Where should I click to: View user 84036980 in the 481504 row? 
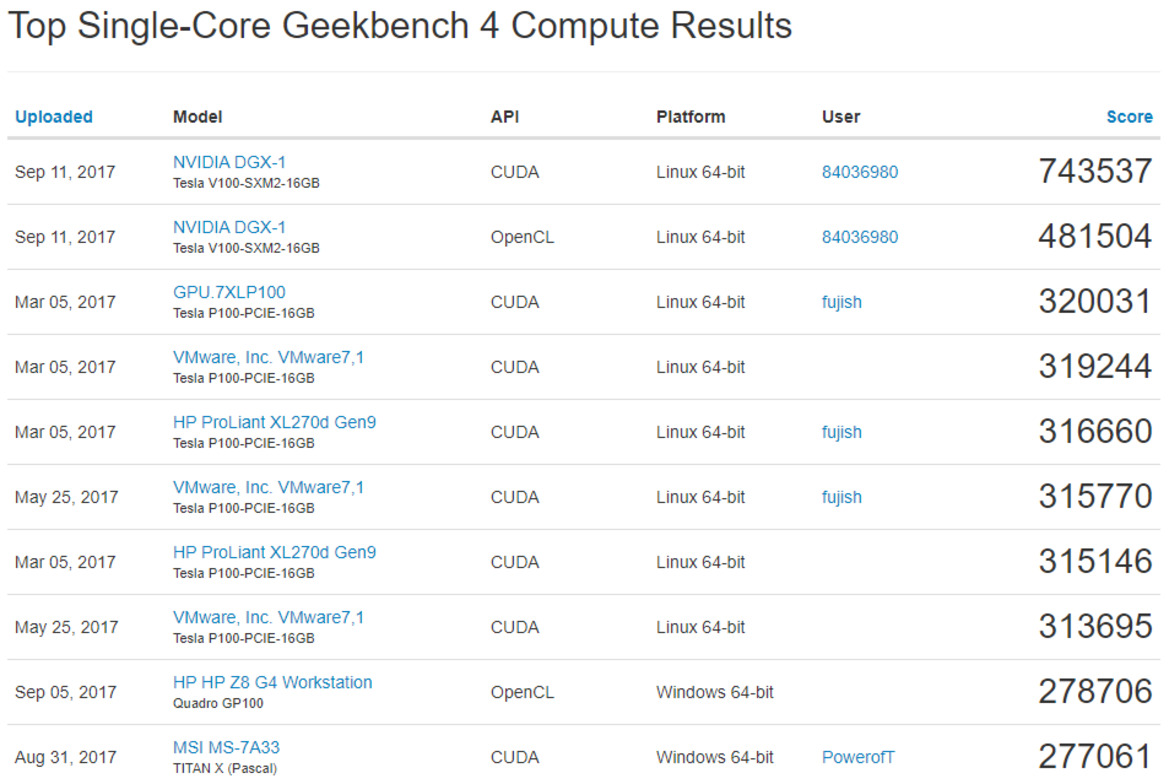(x=860, y=237)
